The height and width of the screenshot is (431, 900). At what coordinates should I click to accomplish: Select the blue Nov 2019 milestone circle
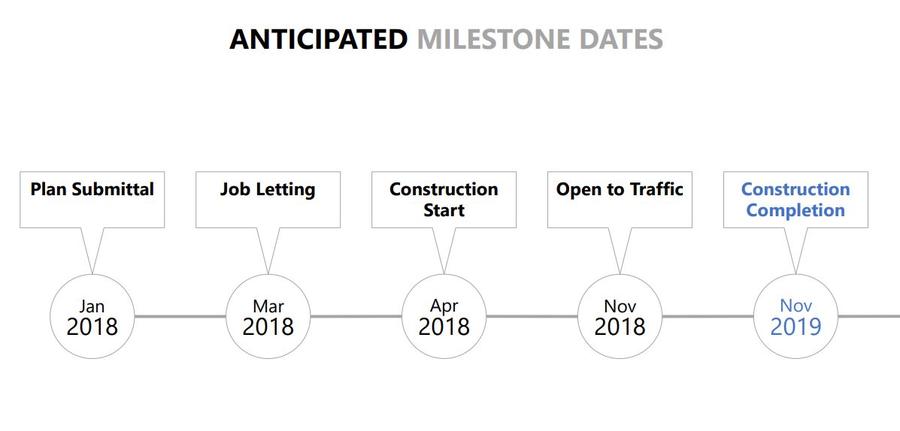795,316
